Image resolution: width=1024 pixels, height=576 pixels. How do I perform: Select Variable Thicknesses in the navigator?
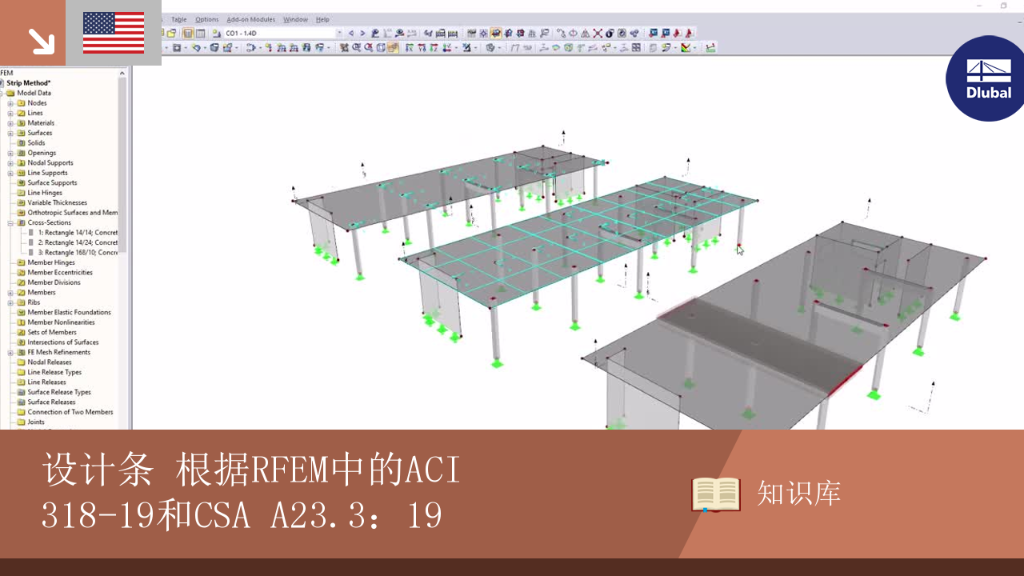pyautogui.click(x=57, y=202)
